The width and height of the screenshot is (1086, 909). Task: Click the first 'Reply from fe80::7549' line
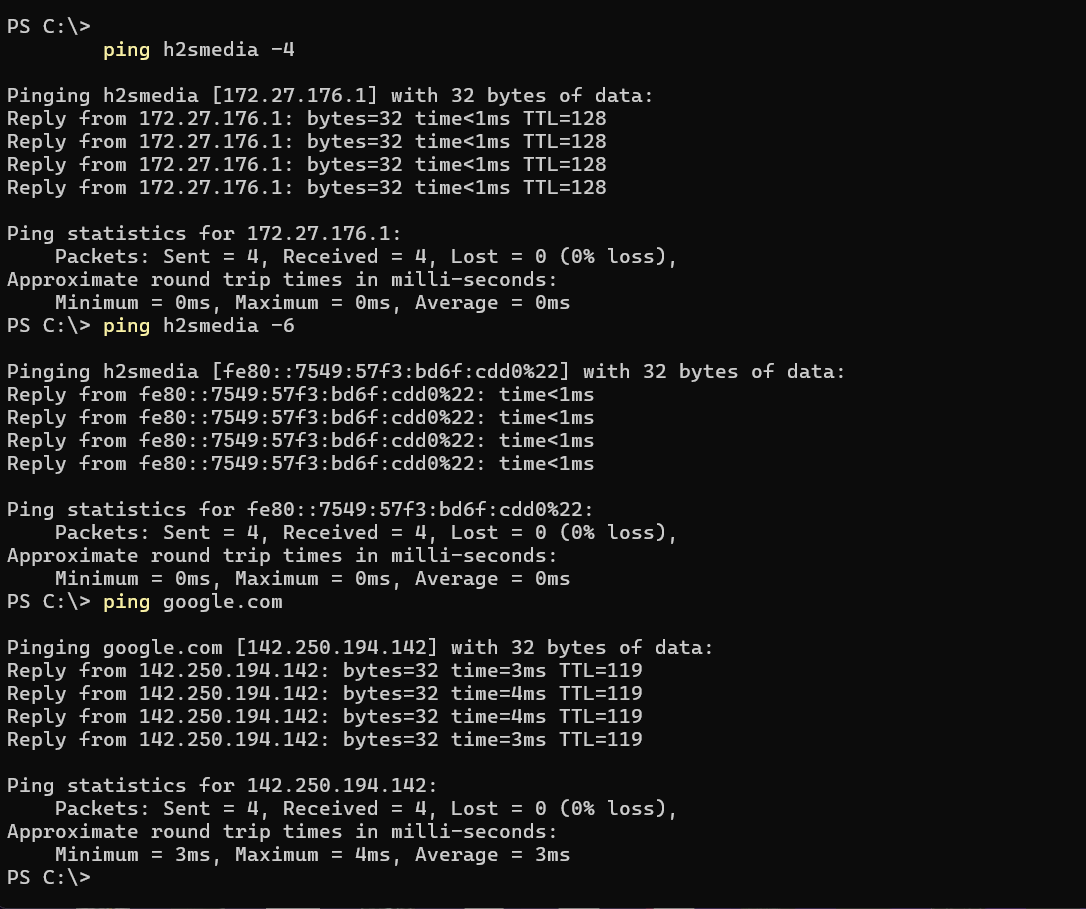[x=300, y=394]
